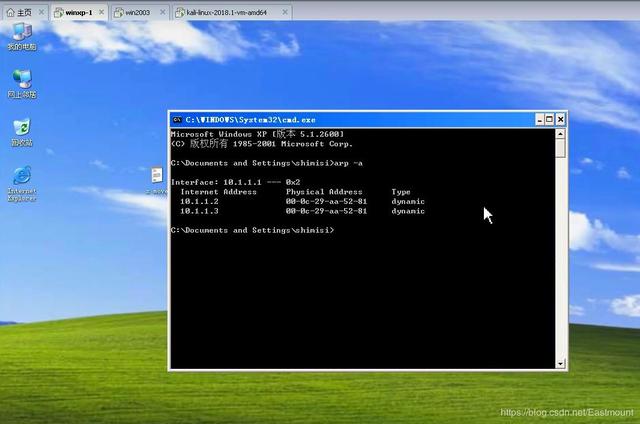This screenshot has width=640, height=424.
Task: Close the cmd.exe window
Action: [560, 120]
